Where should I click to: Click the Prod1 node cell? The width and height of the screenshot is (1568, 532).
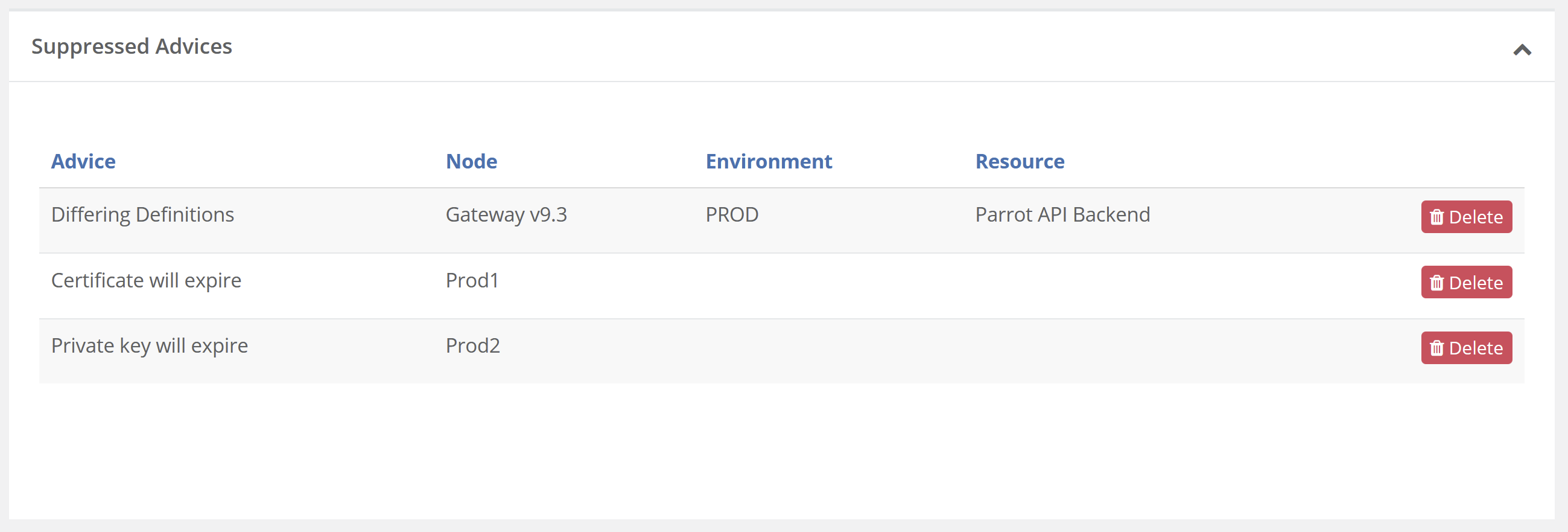tap(472, 280)
